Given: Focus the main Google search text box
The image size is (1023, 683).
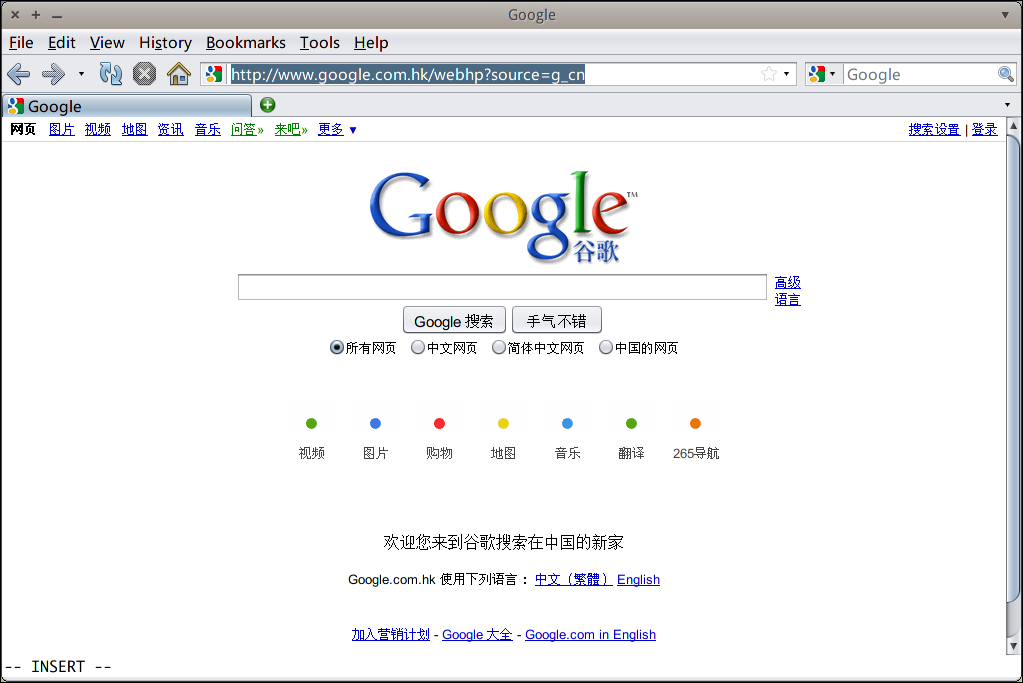Looking at the screenshot, I should (x=502, y=287).
